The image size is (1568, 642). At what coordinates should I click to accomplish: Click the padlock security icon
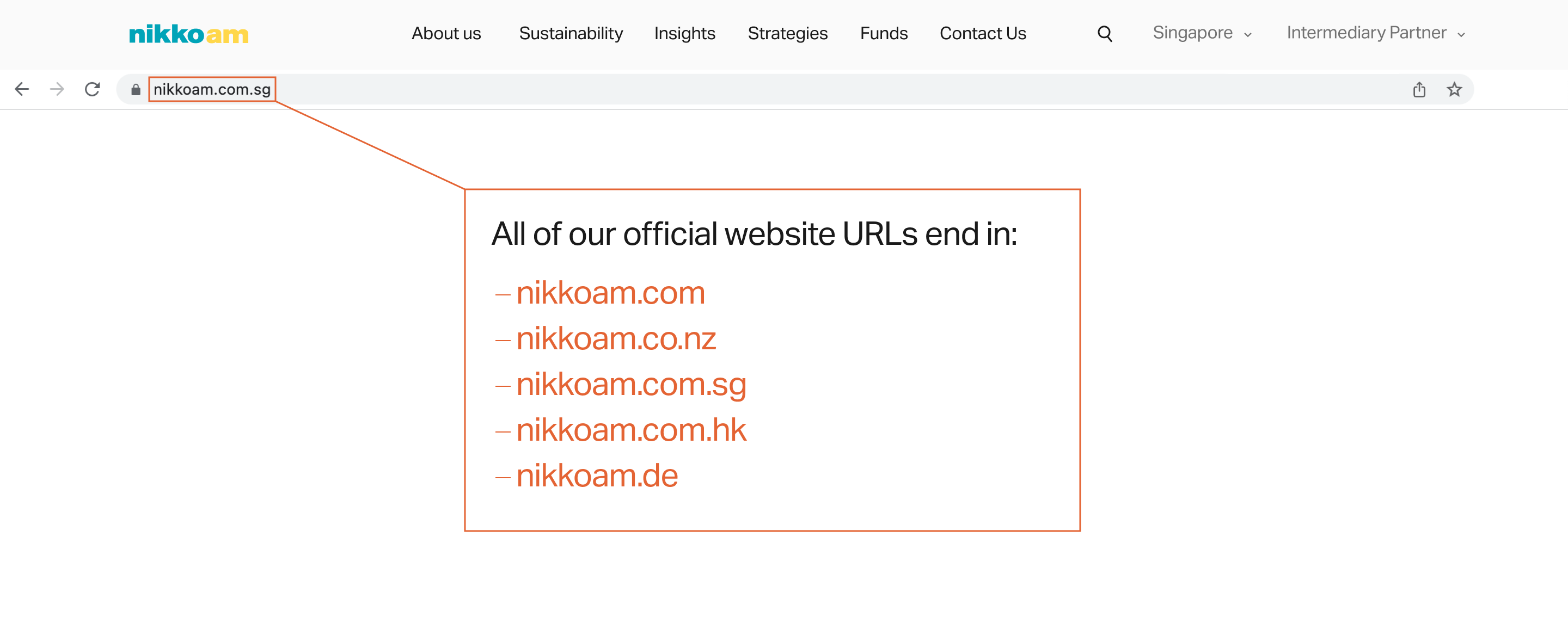136,90
